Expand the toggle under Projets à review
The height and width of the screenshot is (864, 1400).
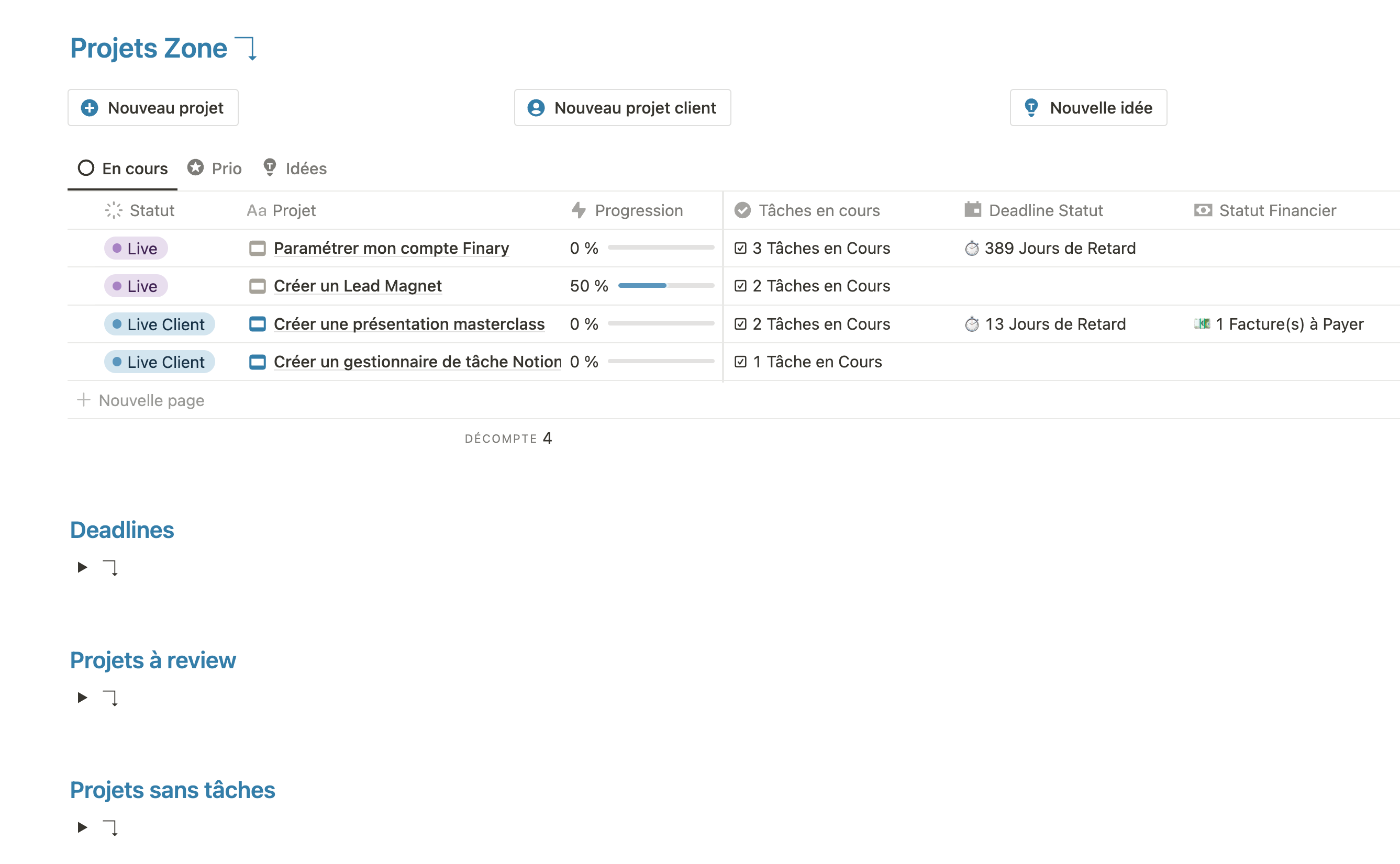pos(82,697)
